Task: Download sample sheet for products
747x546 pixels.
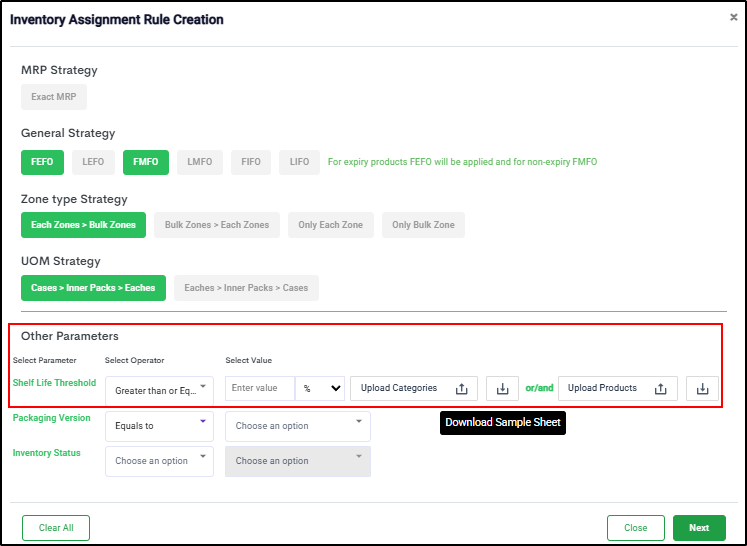Action: (702, 389)
